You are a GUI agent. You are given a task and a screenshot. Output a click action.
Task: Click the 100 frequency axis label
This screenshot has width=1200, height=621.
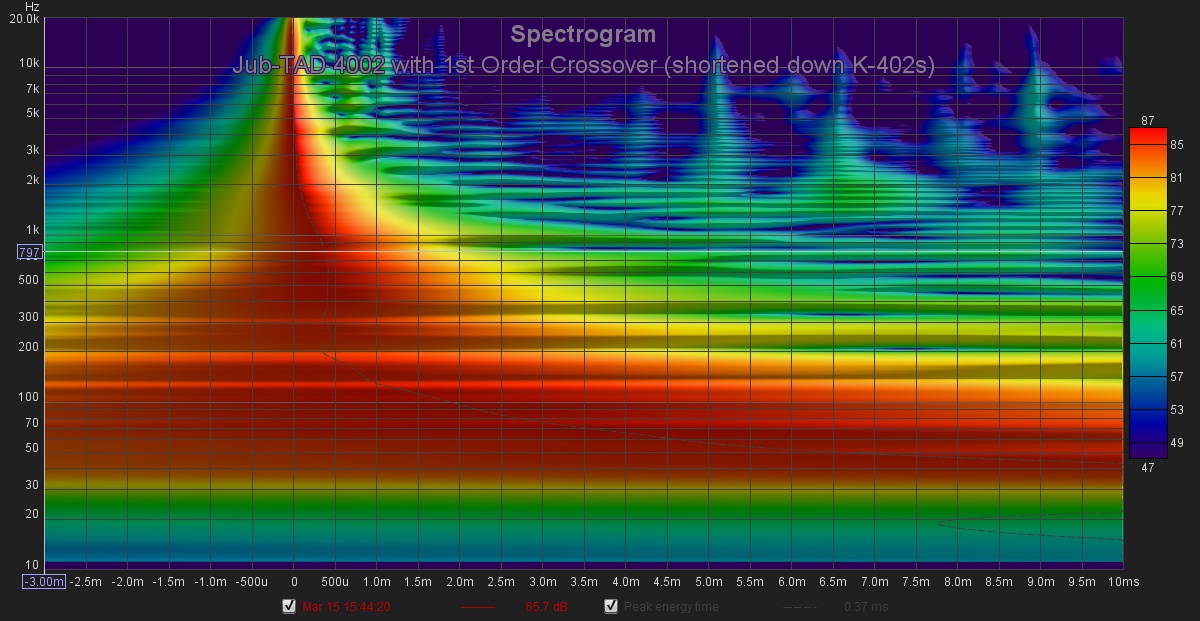(x=29, y=397)
